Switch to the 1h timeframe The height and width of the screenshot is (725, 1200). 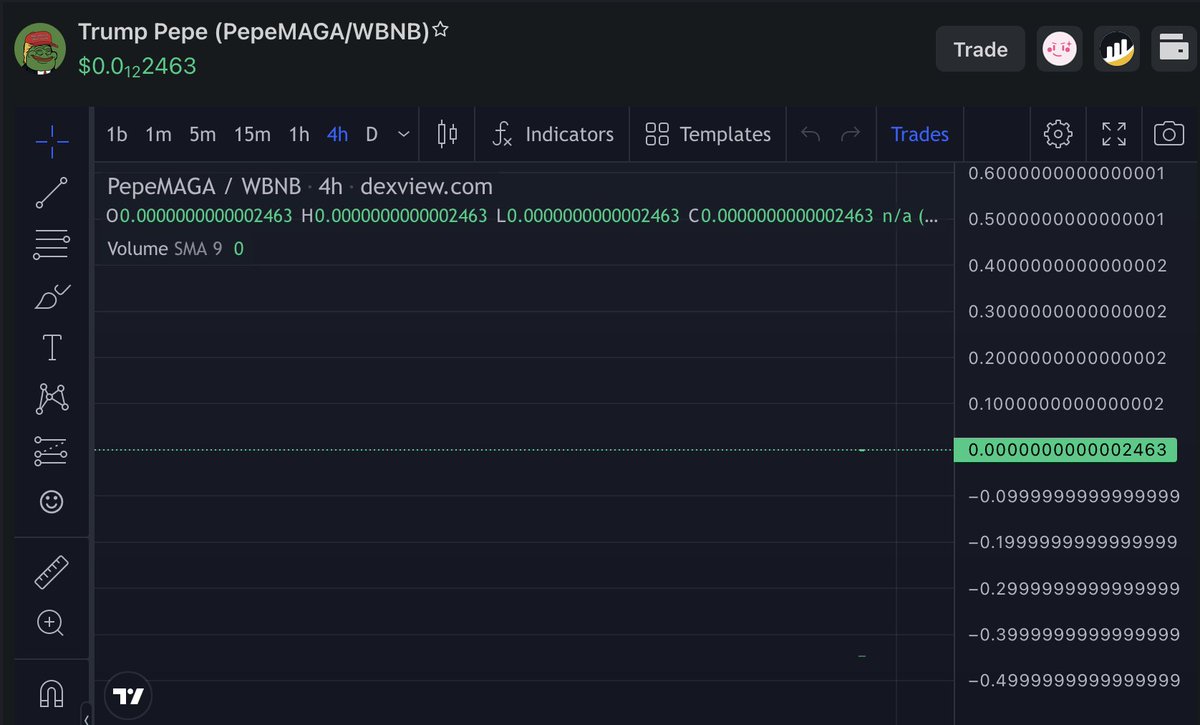[x=299, y=134]
